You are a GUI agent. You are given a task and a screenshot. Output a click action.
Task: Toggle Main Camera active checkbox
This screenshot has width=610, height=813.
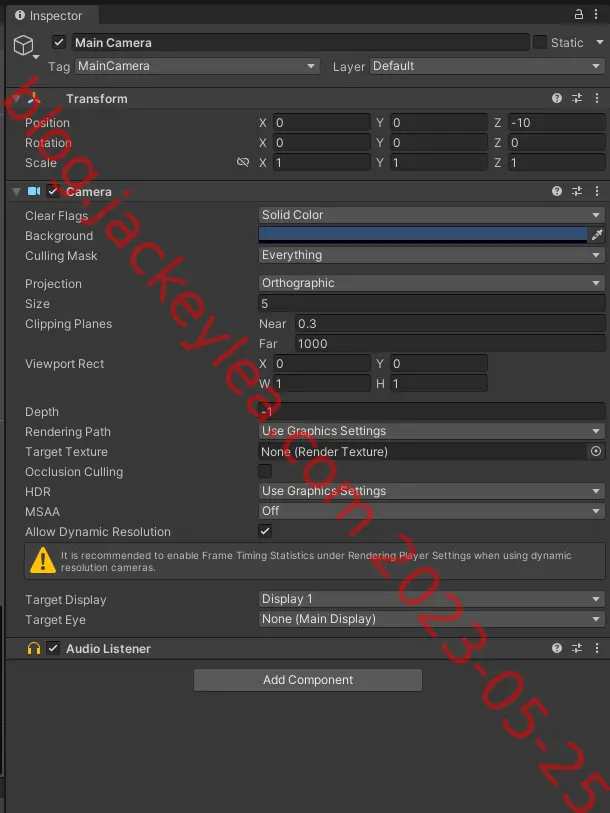tap(59, 43)
